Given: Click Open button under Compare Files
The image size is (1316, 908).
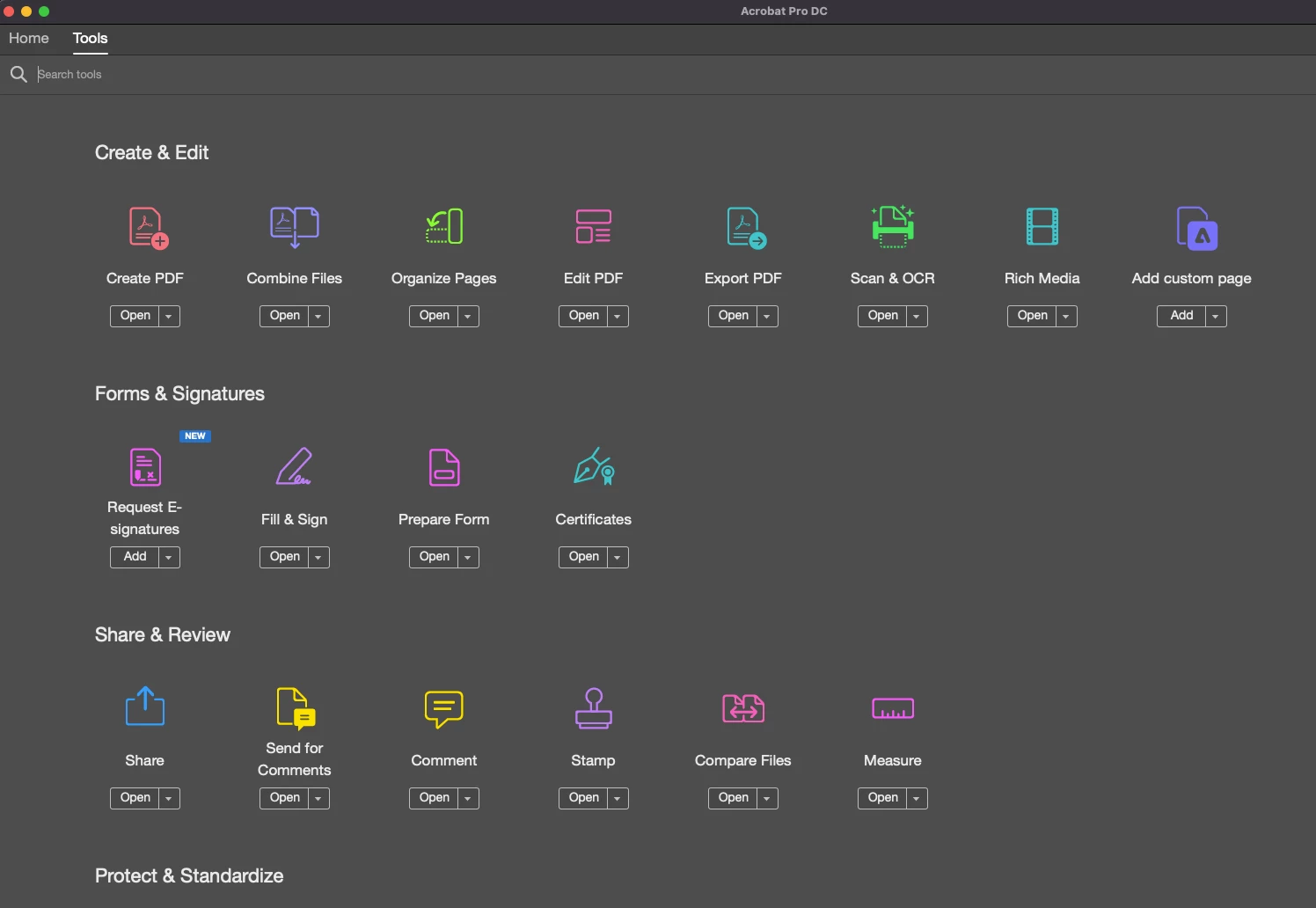Looking at the screenshot, I should [733, 798].
